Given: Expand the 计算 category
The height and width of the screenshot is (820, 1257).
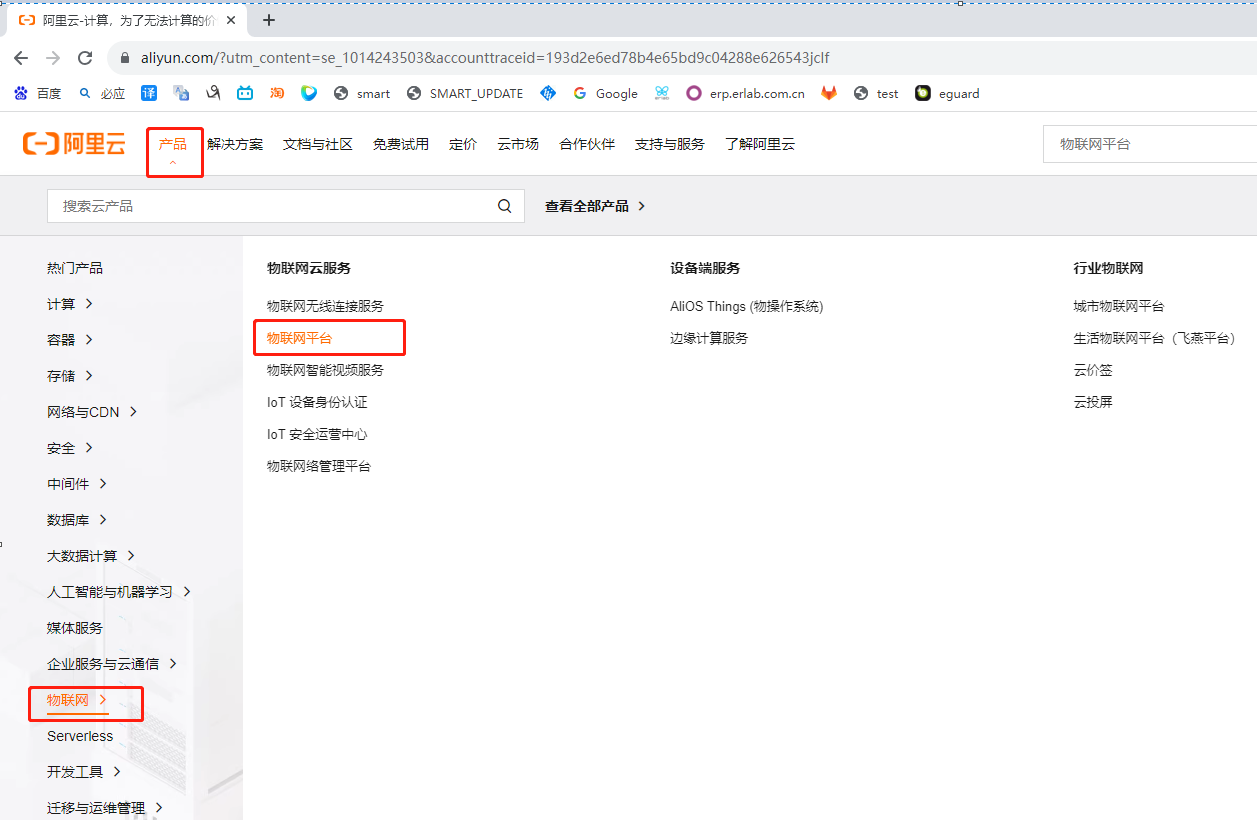Looking at the screenshot, I should coord(70,304).
